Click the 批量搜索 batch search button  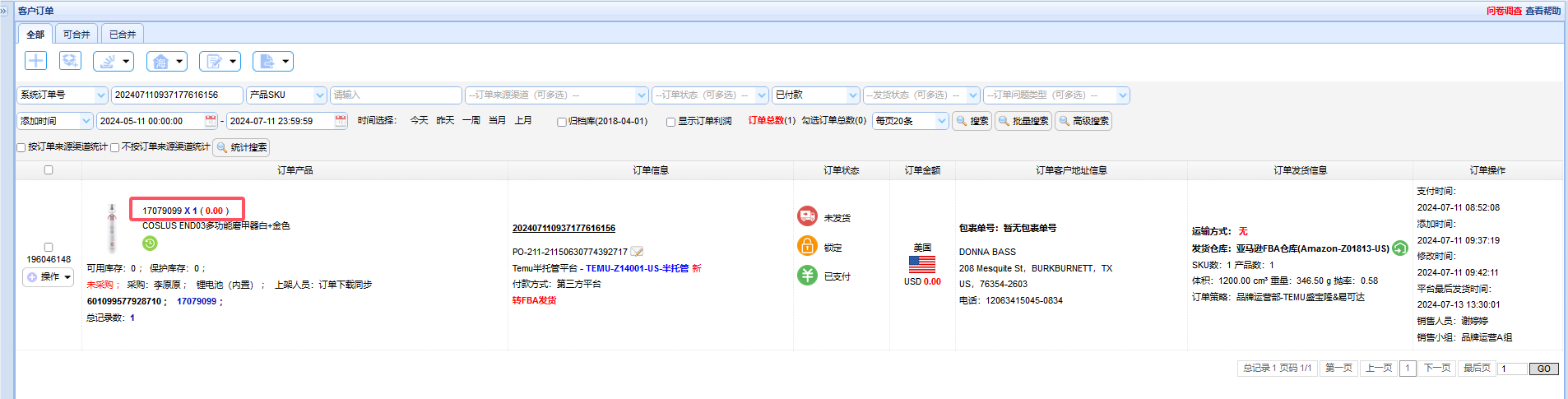(x=1023, y=121)
